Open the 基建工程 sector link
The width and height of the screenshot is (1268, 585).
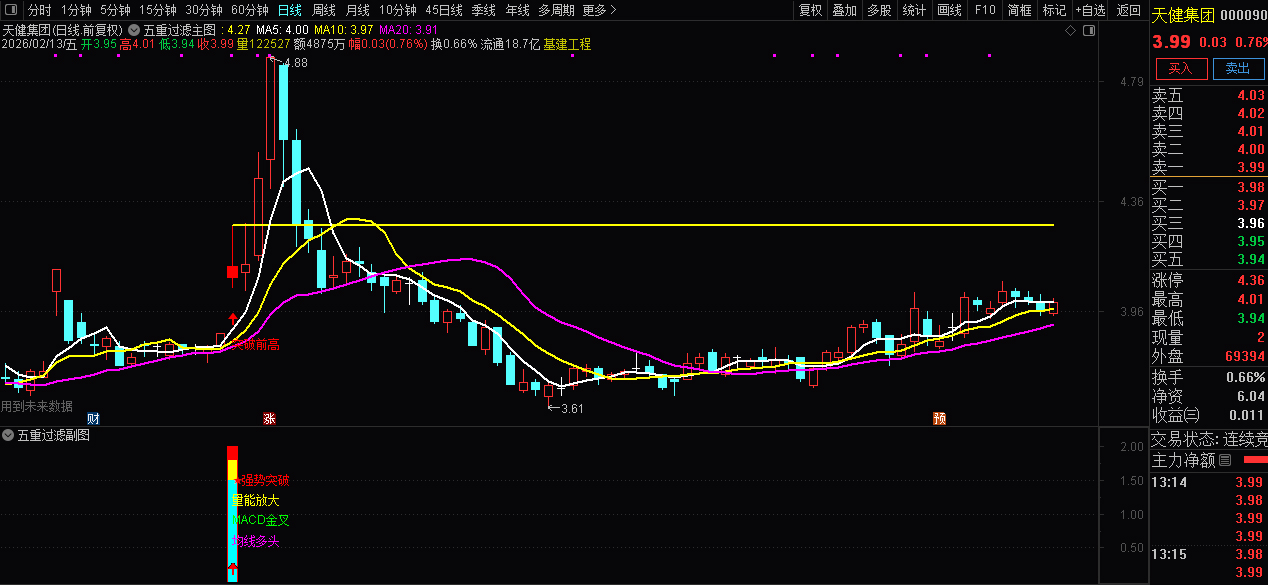click(567, 45)
